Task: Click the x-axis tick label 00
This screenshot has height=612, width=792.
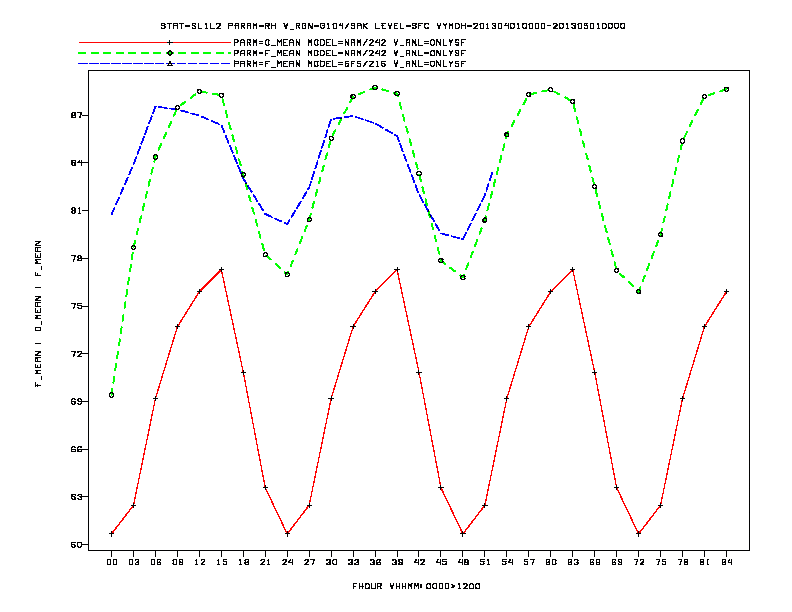Action: pos(112,562)
